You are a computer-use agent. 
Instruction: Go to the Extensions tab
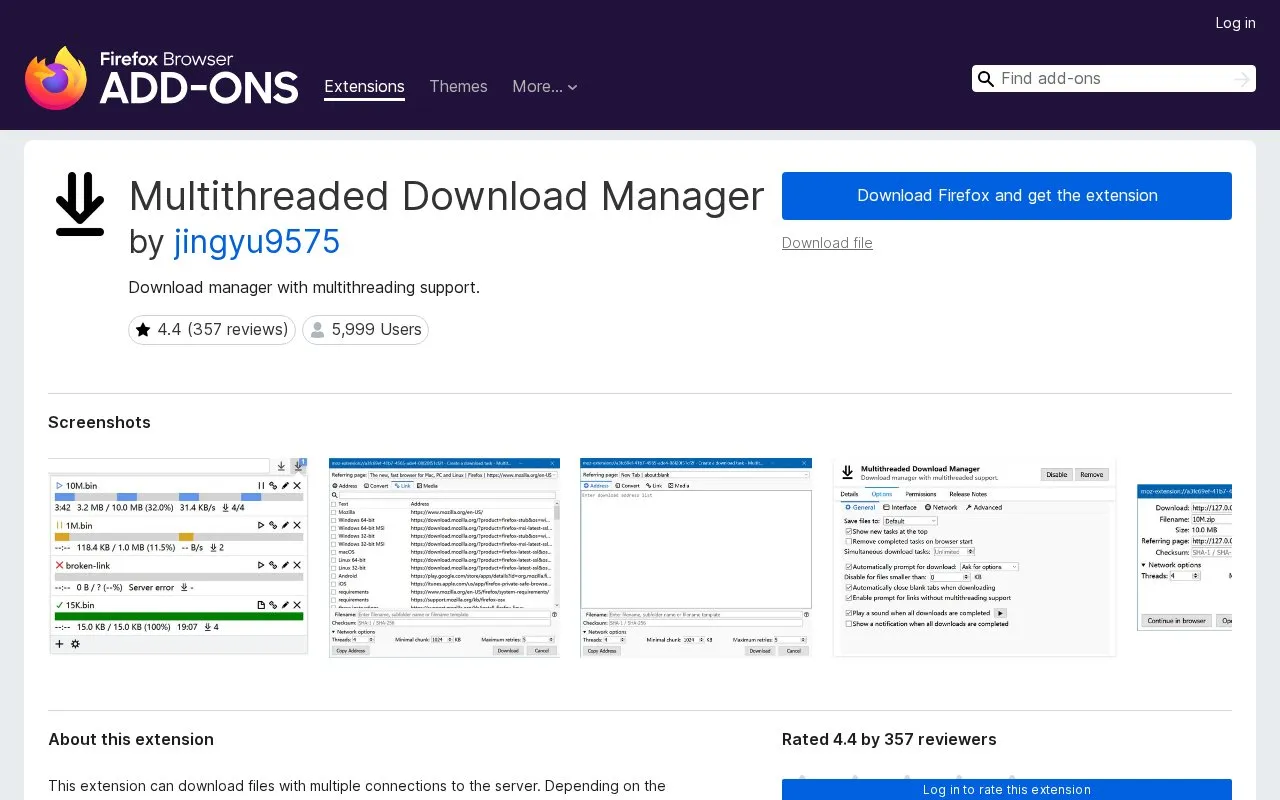point(364,87)
